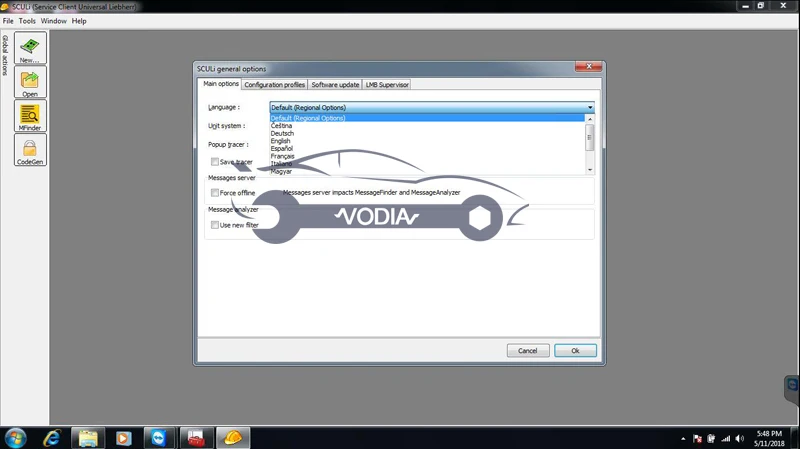Check the Use new filter option
The width and height of the screenshot is (800, 449).
215,225
